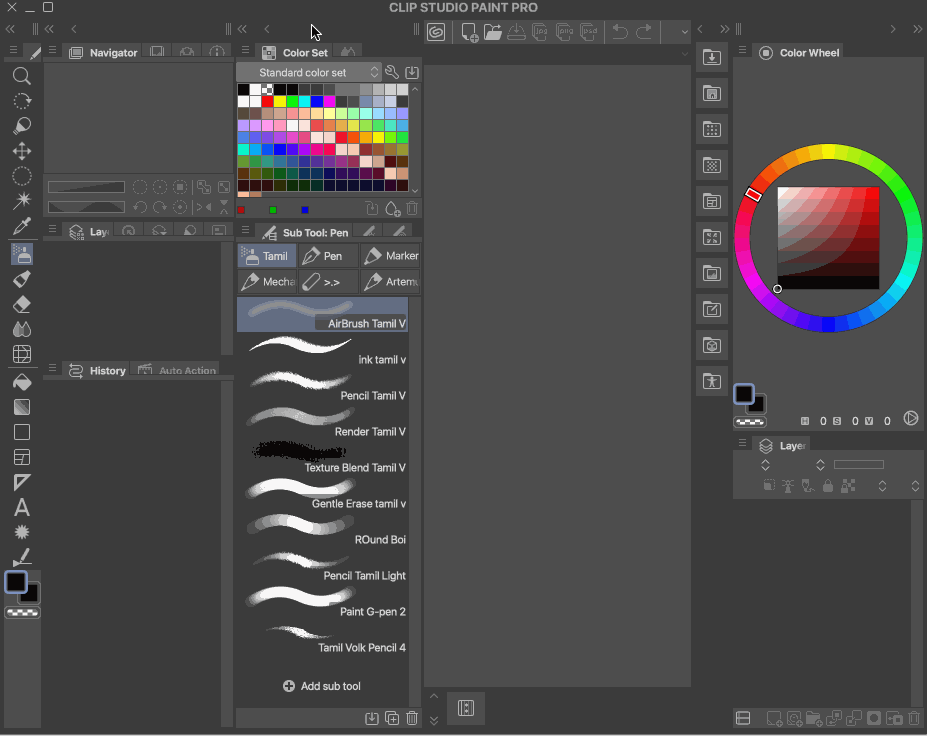This screenshot has width=927, height=736.
Task: Select the Eyedropper tool
Action: [x=21, y=227]
